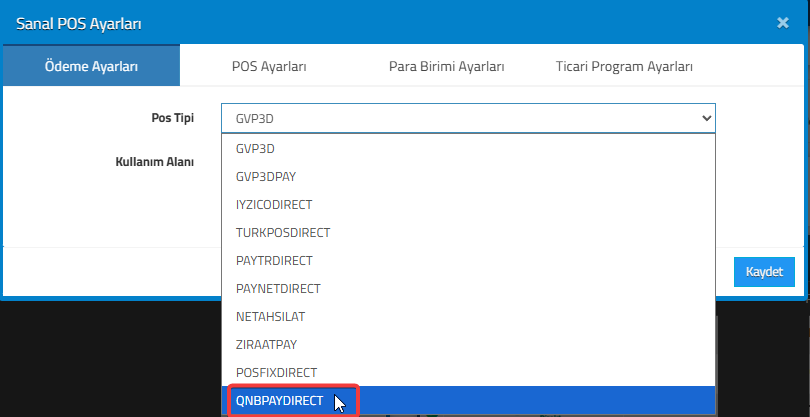
Task: Click the Sanal POS Ayarları title header
Action: coord(78,22)
